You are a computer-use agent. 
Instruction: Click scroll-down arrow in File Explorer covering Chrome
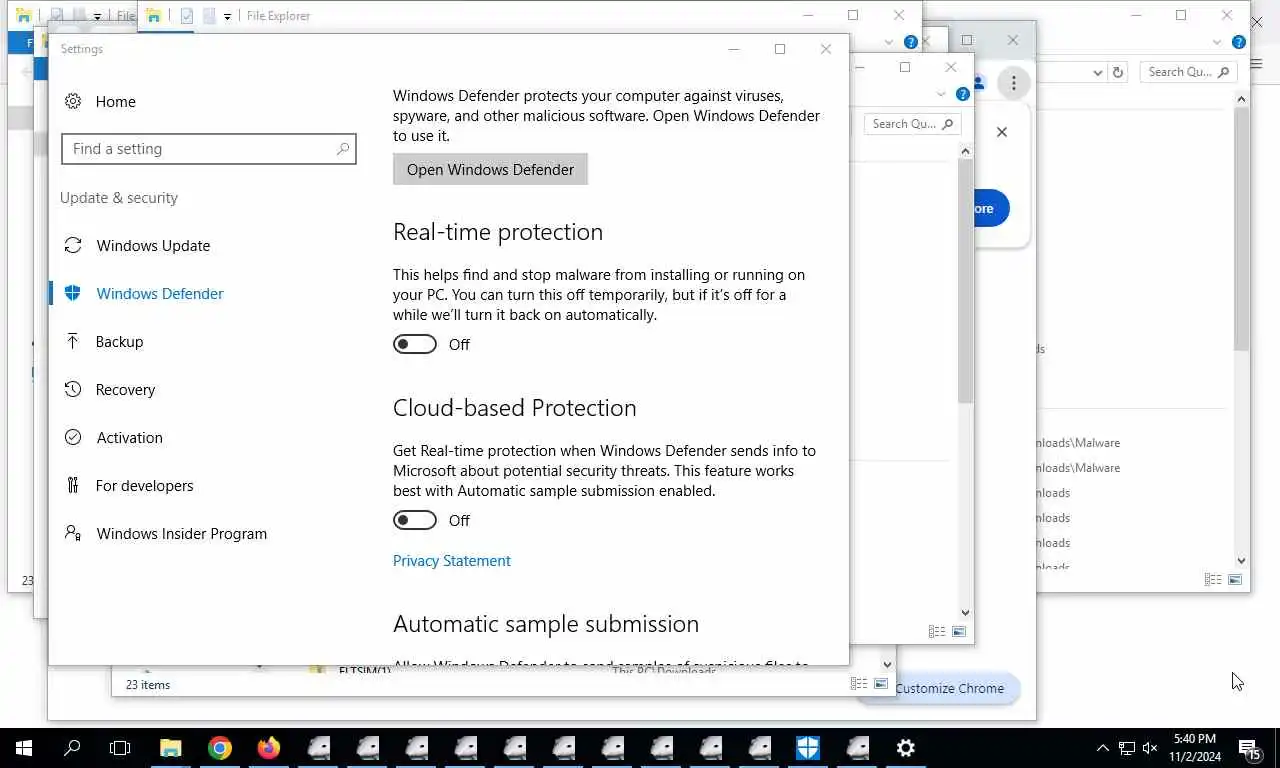(965, 613)
